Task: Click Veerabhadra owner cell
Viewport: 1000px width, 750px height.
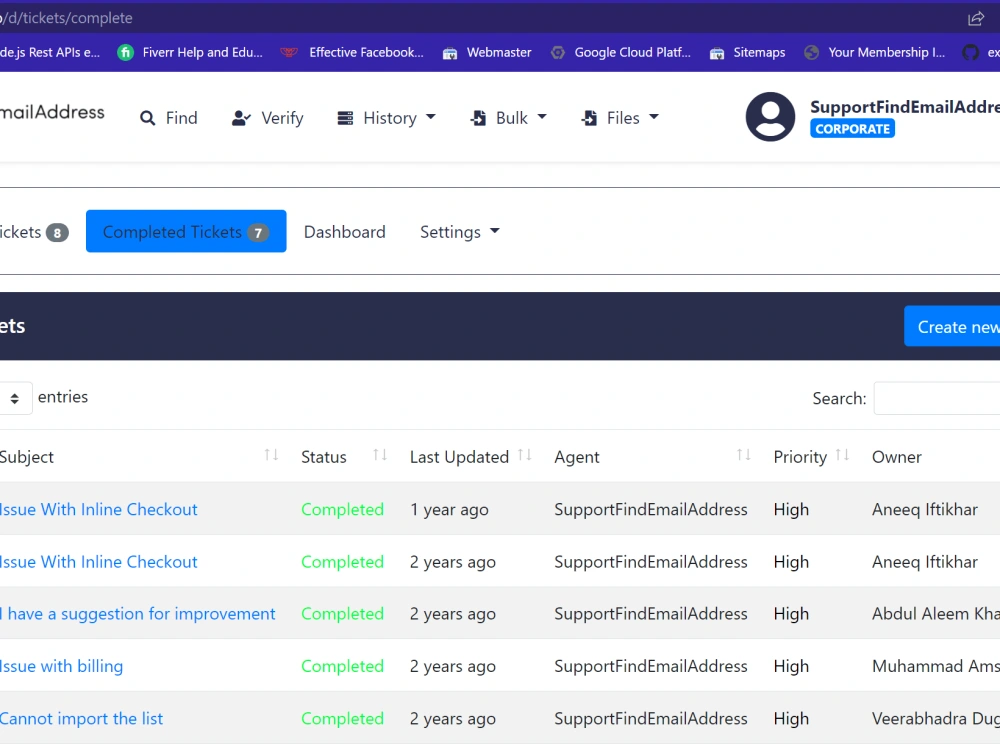Action: point(936,719)
